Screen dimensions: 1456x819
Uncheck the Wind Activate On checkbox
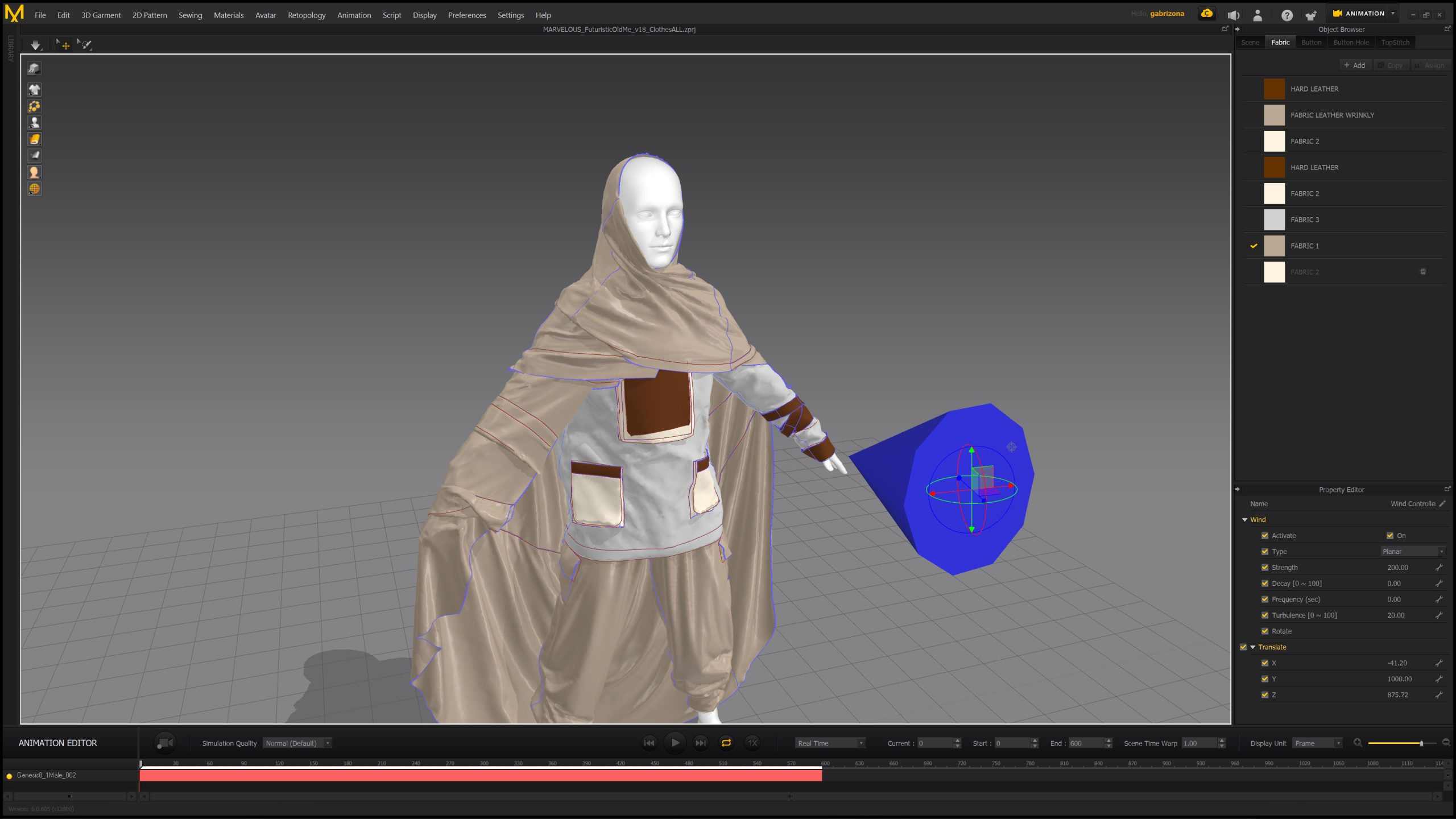1389,536
